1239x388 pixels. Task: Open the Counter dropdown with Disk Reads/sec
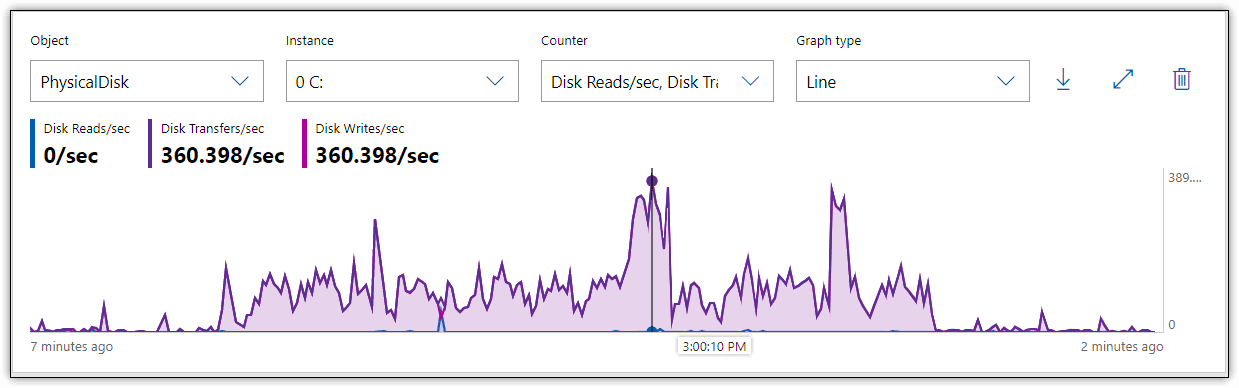(657, 81)
